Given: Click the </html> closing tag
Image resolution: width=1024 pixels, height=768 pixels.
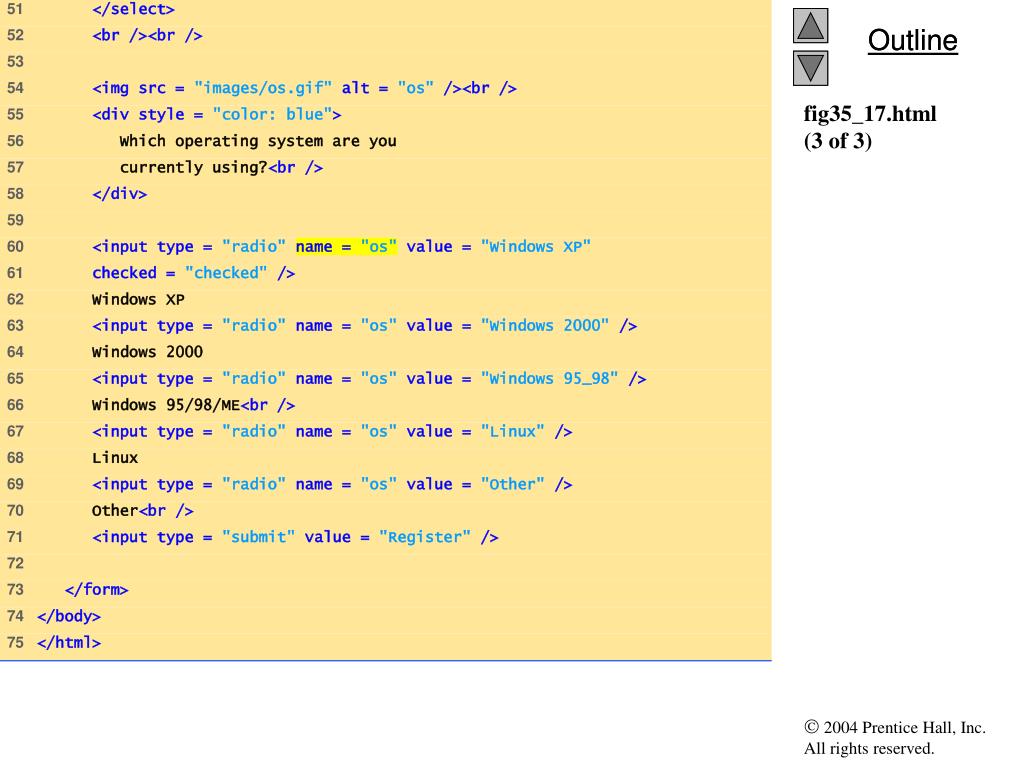Looking at the screenshot, I should point(69,643).
